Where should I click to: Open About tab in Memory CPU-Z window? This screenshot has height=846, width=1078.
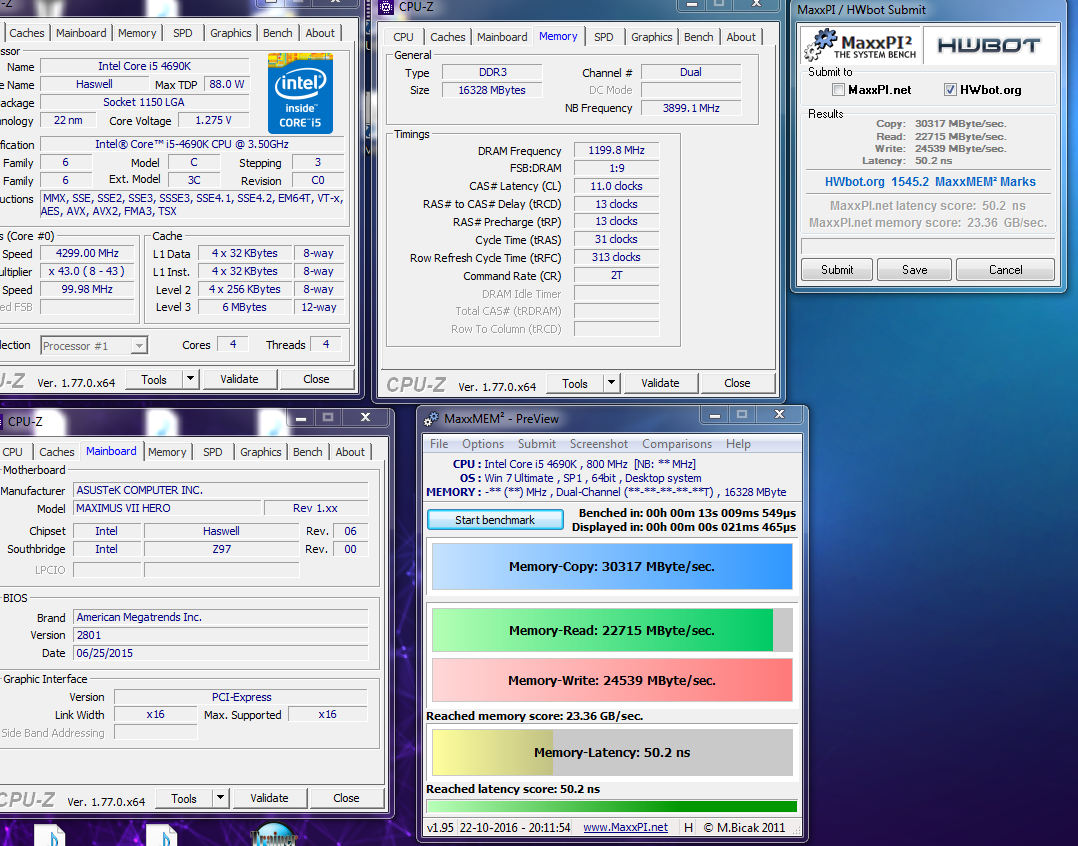point(740,37)
